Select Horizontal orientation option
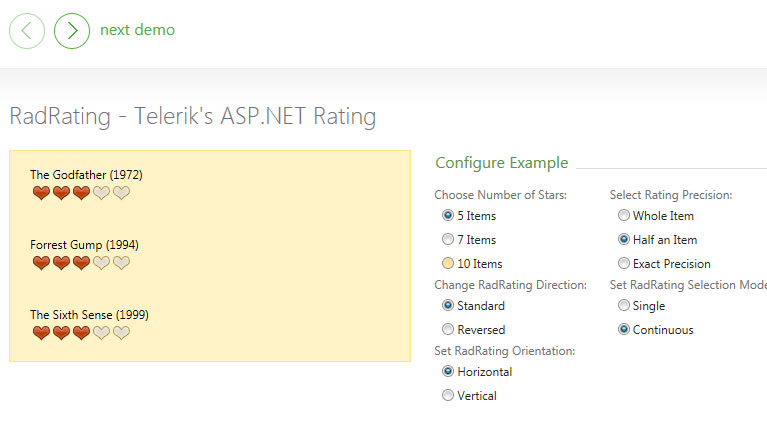 (x=448, y=371)
